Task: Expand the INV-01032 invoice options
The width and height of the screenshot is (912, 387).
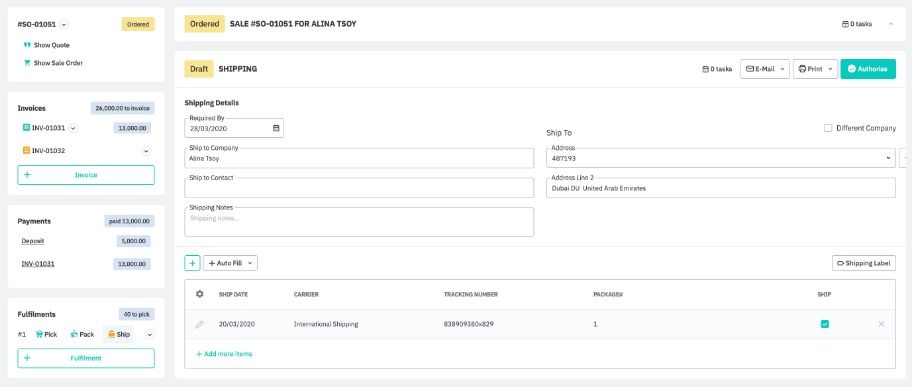Action: (x=146, y=151)
